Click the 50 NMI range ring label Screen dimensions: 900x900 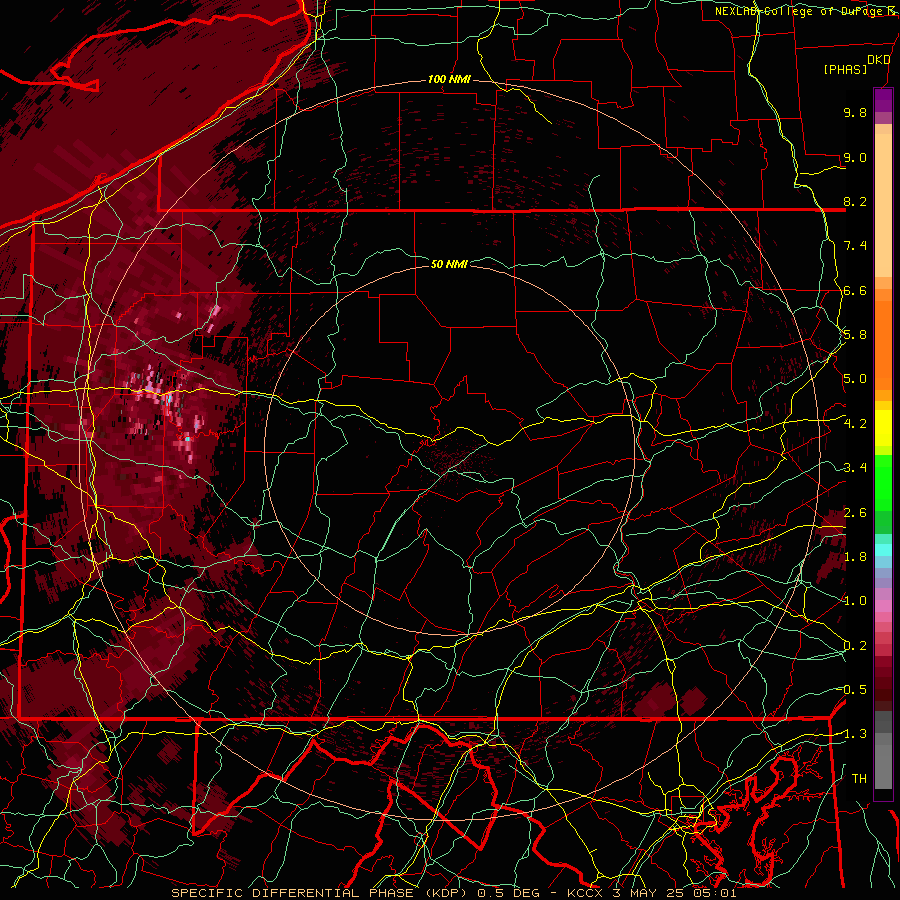coord(449,264)
